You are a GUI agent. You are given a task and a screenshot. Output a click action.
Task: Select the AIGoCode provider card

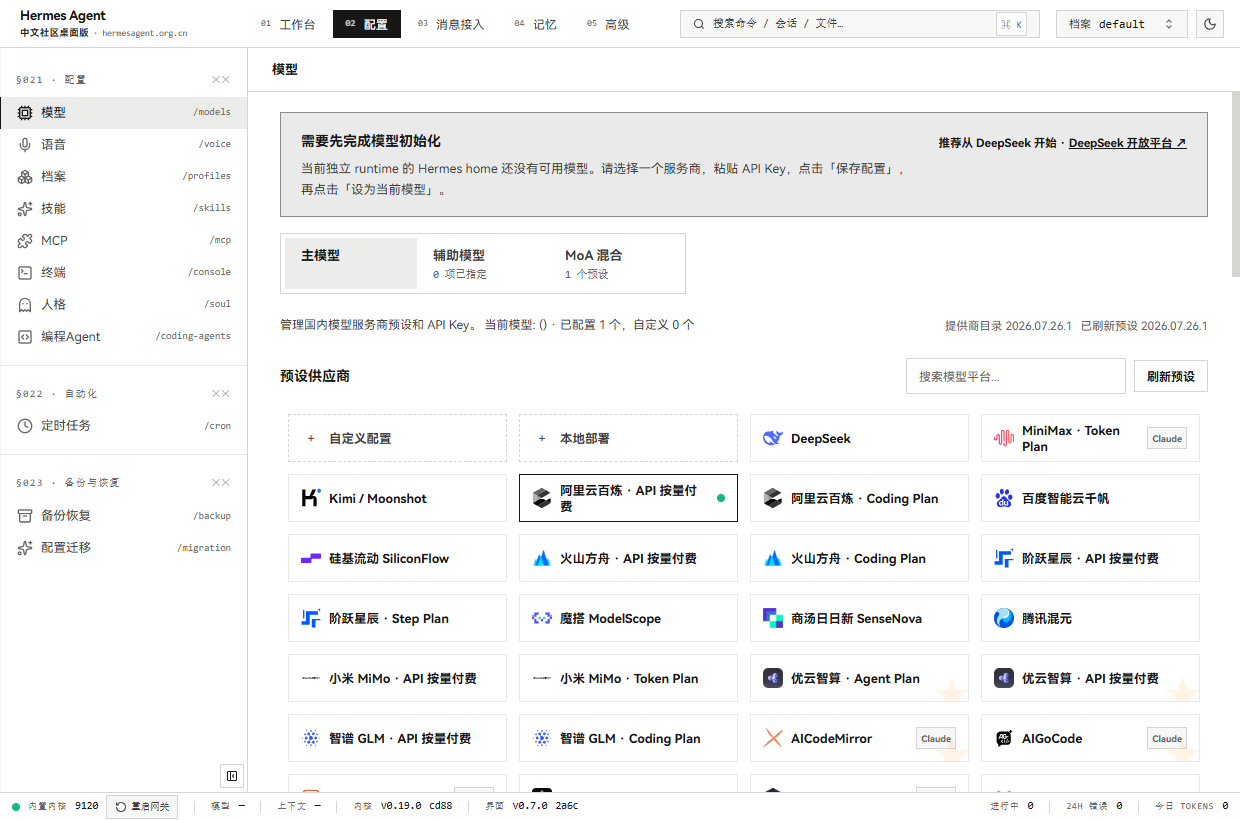click(1090, 738)
